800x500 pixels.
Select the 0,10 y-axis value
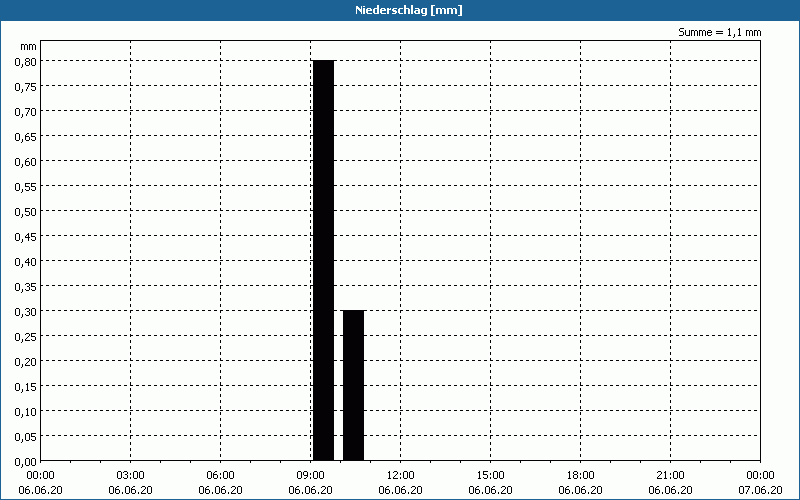26,412
